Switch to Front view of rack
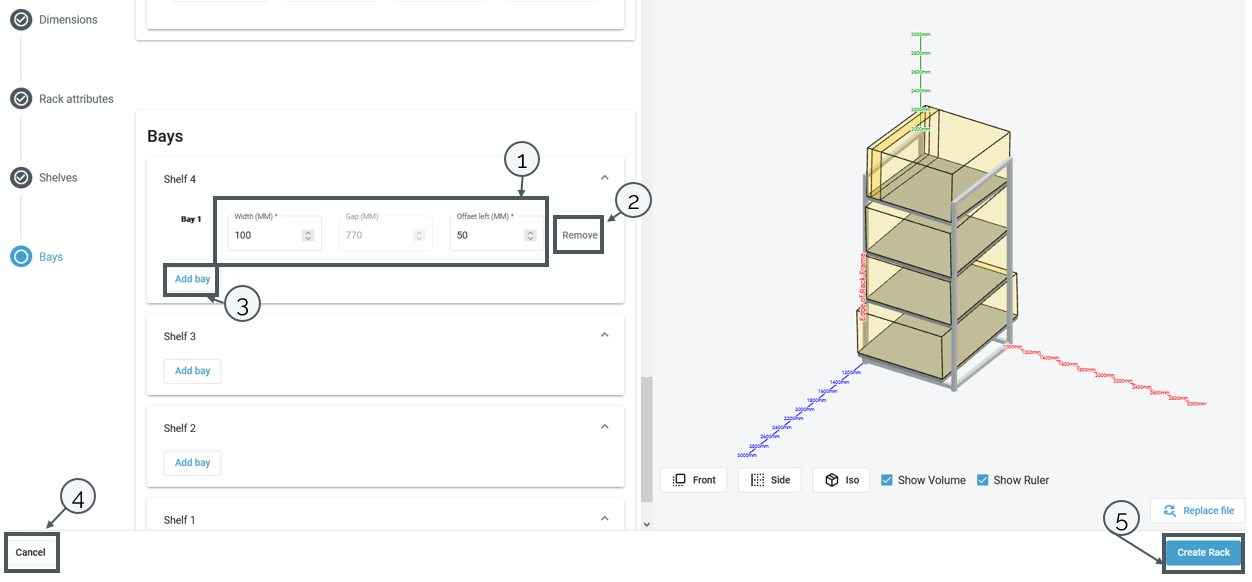 pos(694,480)
